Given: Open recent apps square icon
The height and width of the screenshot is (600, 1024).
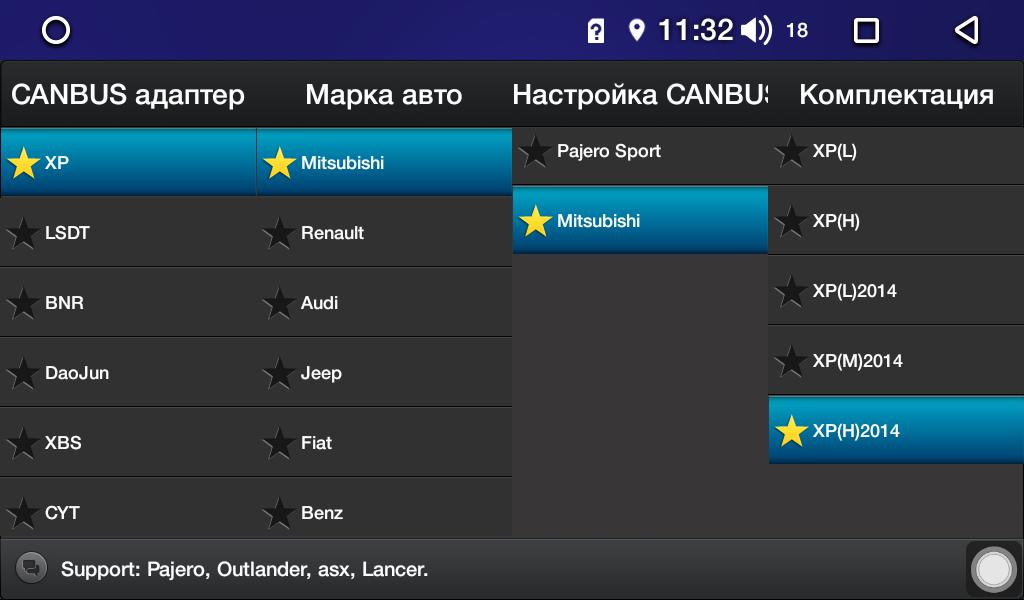Looking at the screenshot, I should (x=866, y=30).
